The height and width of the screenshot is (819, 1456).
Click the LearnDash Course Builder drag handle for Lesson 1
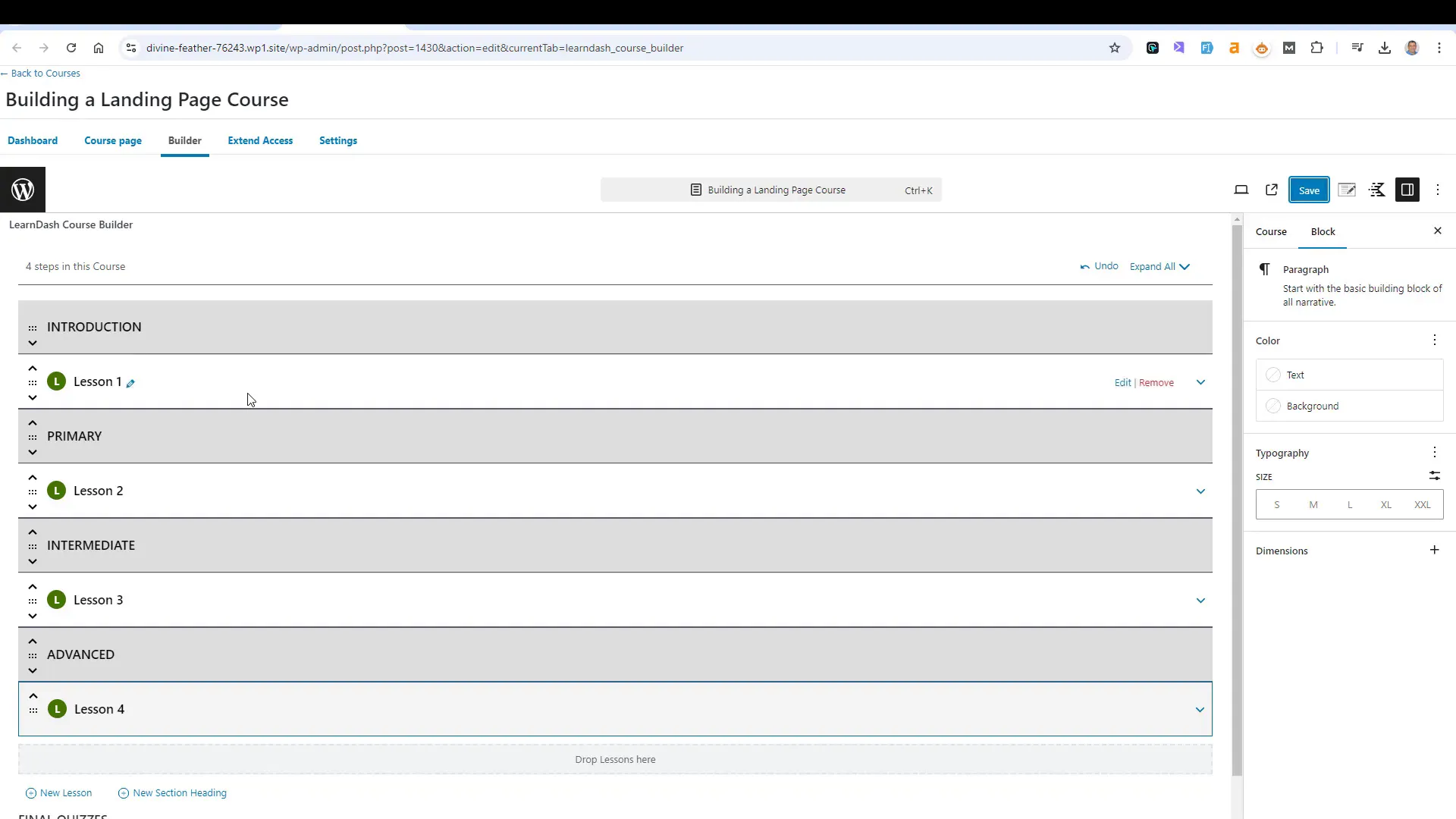tap(33, 382)
